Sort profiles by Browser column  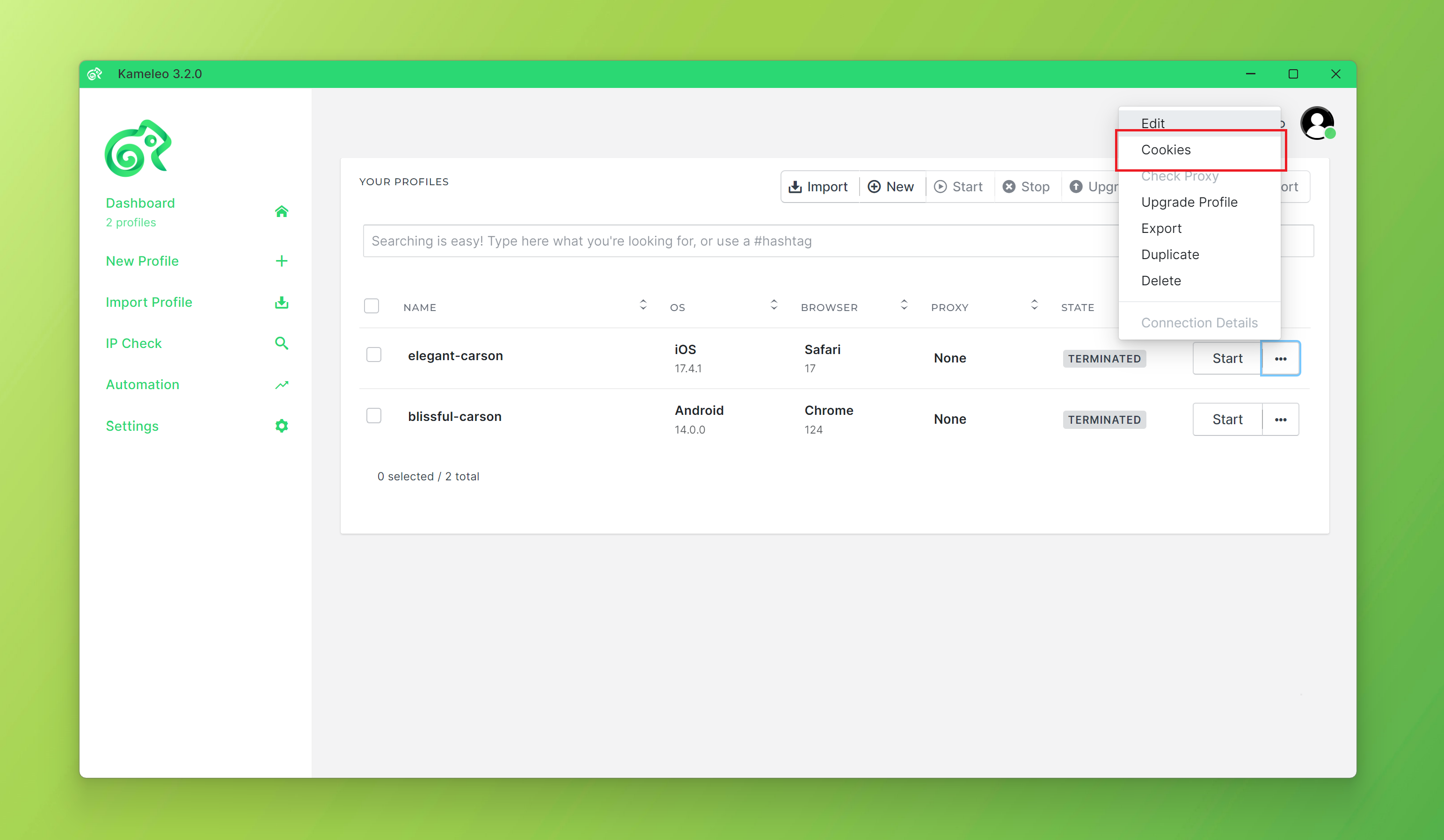click(904, 305)
